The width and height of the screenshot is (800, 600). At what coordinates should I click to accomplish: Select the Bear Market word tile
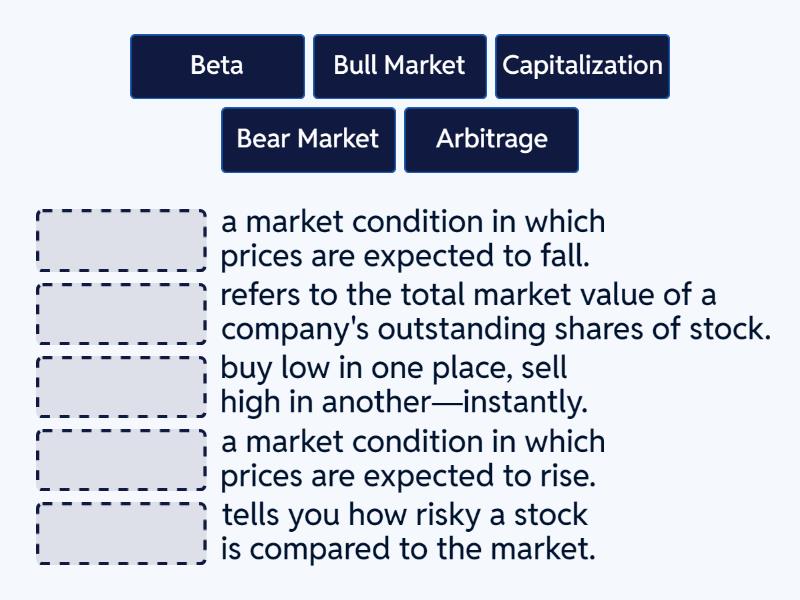pos(307,140)
